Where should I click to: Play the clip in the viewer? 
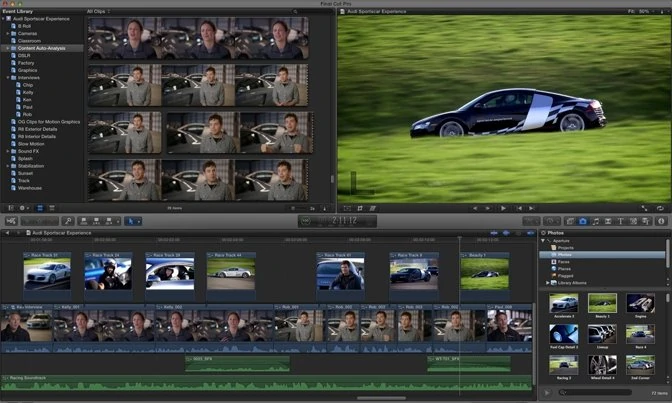coord(503,208)
